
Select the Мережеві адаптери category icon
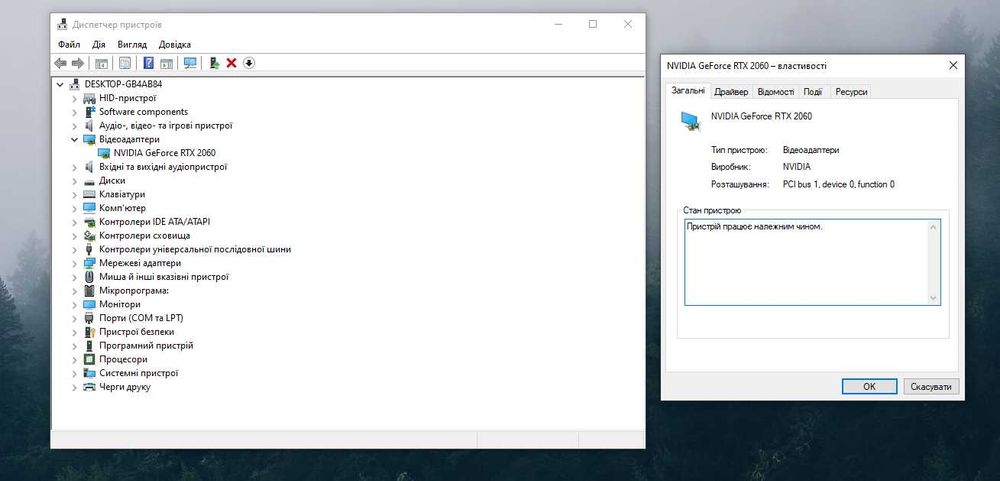point(89,263)
